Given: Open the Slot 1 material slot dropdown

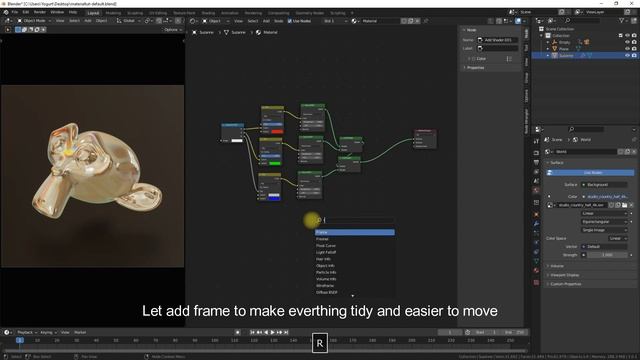Looking at the screenshot, I should [x=335, y=21].
